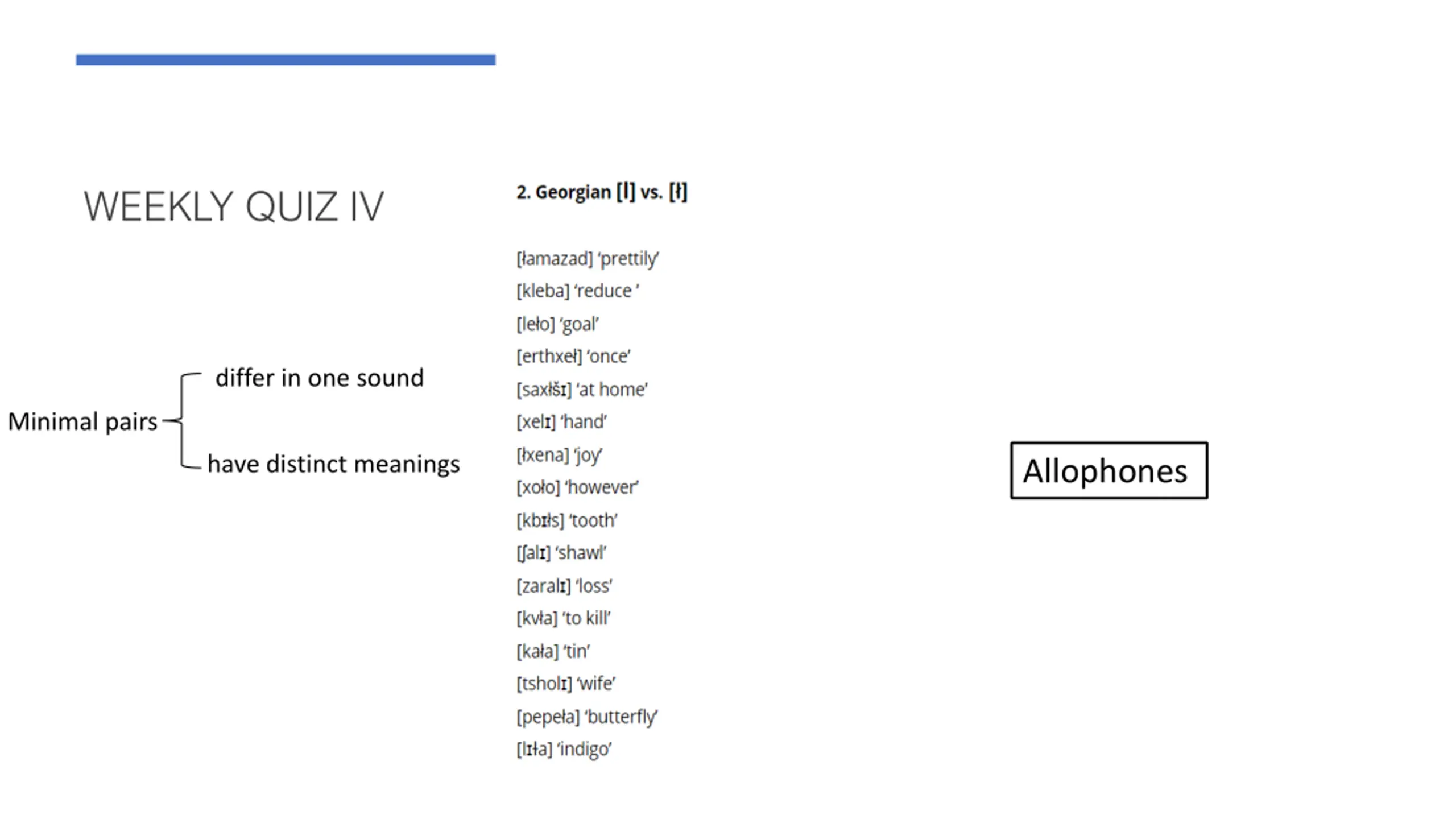Click the entry [łxena] 'joy'
Image resolution: width=1456 pixels, height=819 pixels.
559,455
